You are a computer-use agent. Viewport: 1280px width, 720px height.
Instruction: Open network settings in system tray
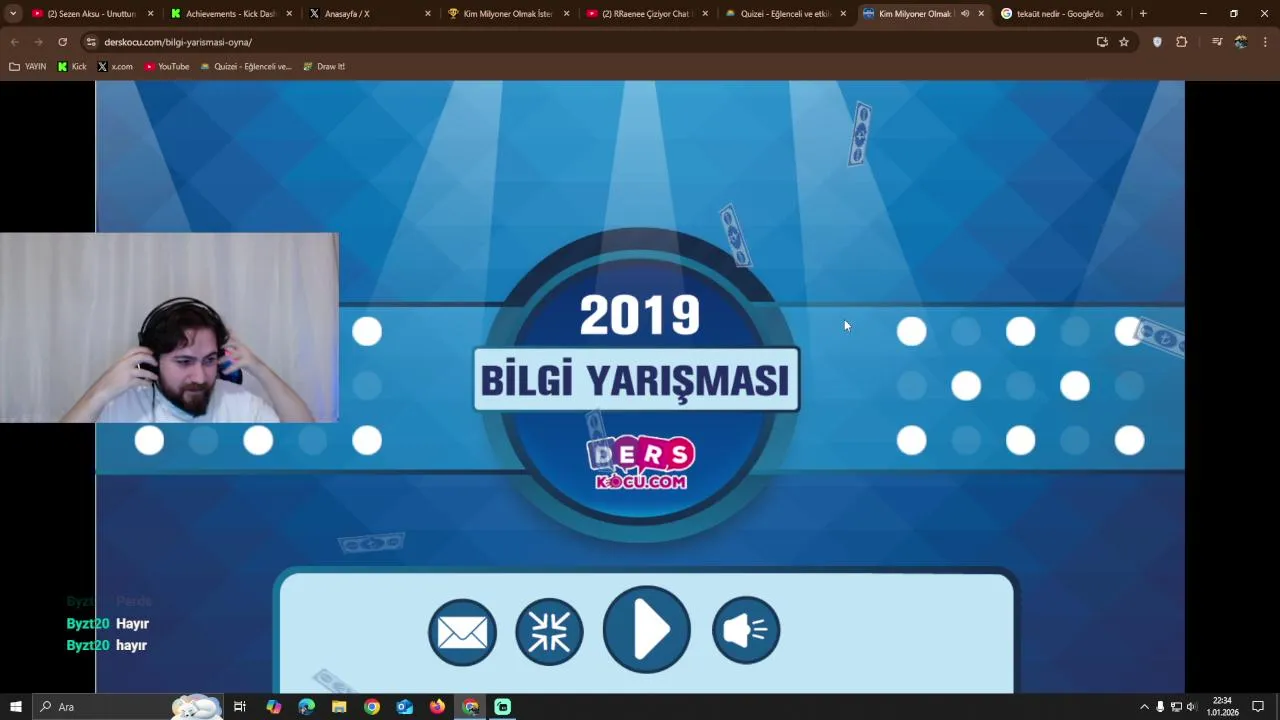pos(1176,707)
